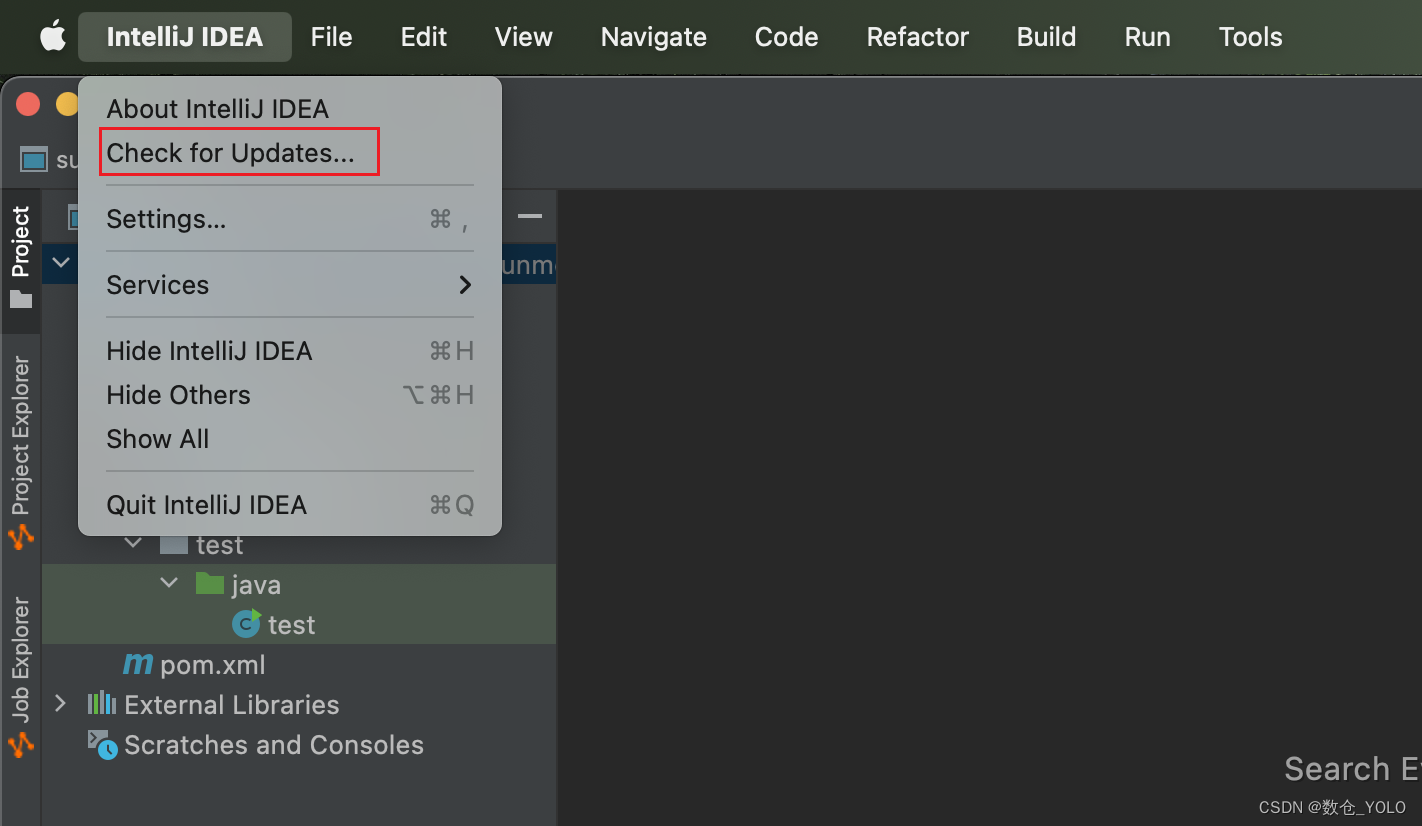Select the test folder in tree
This screenshot has height=826, width=1422.
[220, 545]
